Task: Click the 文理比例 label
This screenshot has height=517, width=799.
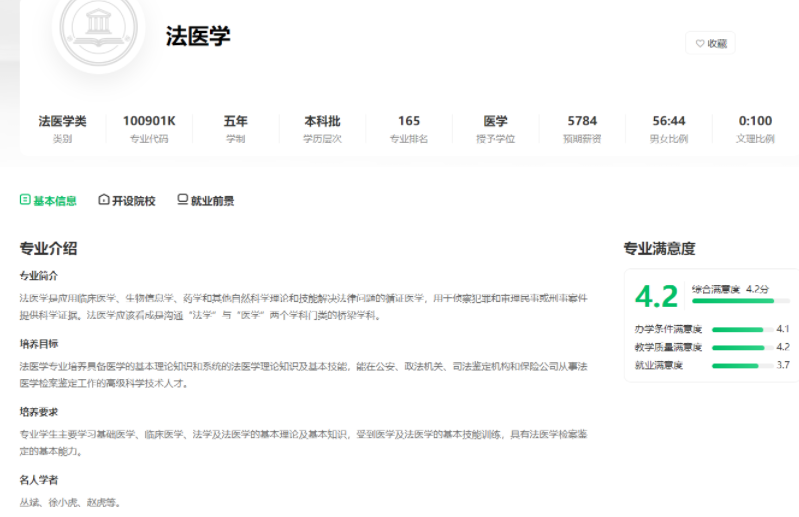Action: (755, 139)
